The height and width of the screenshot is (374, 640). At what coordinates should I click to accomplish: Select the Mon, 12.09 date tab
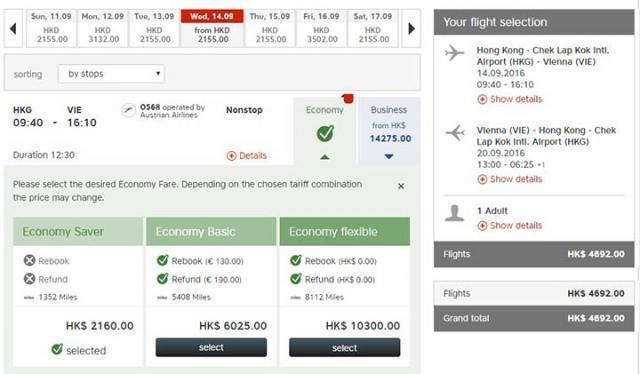click(102, 29)
